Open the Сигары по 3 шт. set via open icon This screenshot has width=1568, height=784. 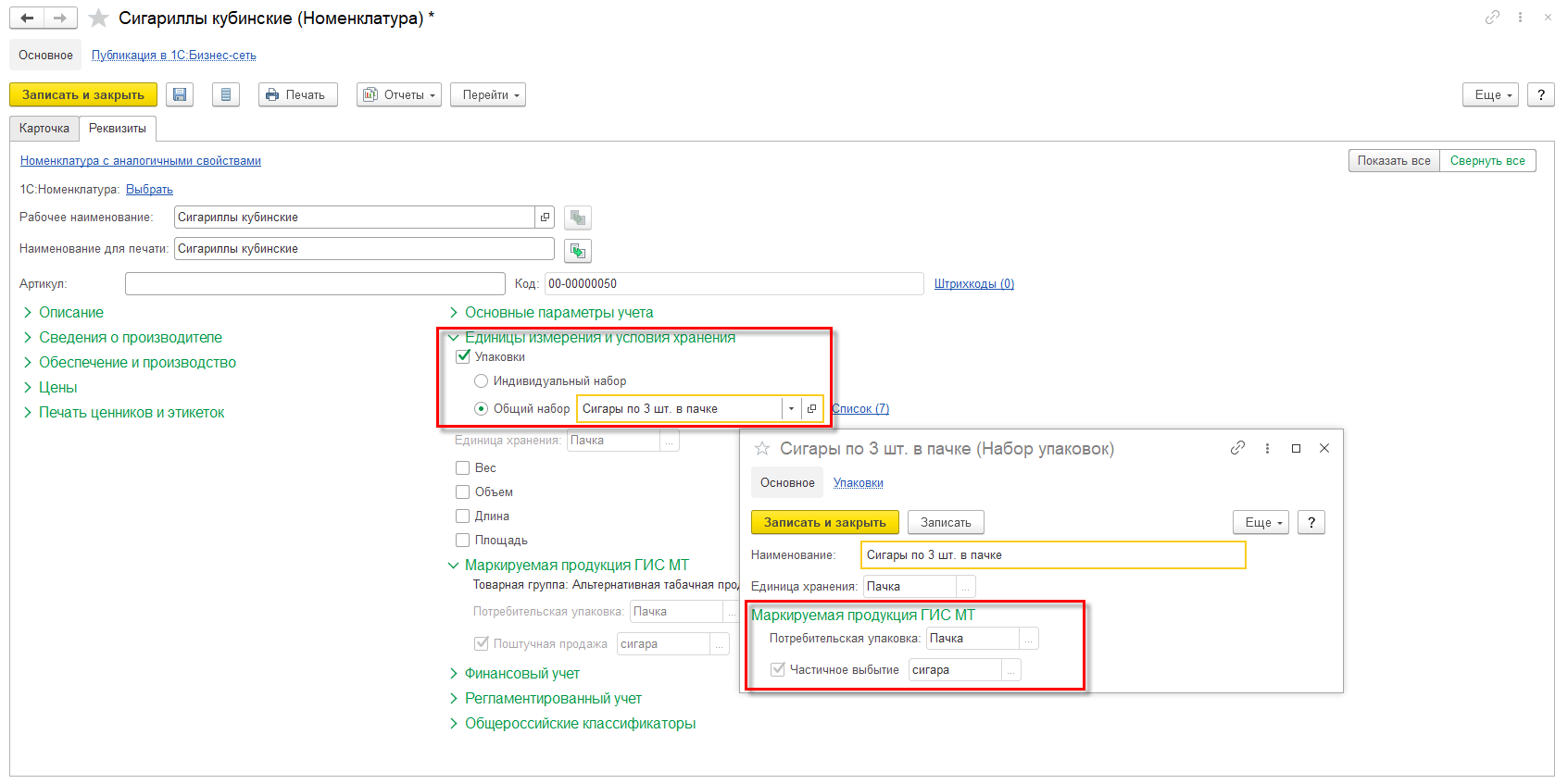pyautogui.click(x=812, y=408)
